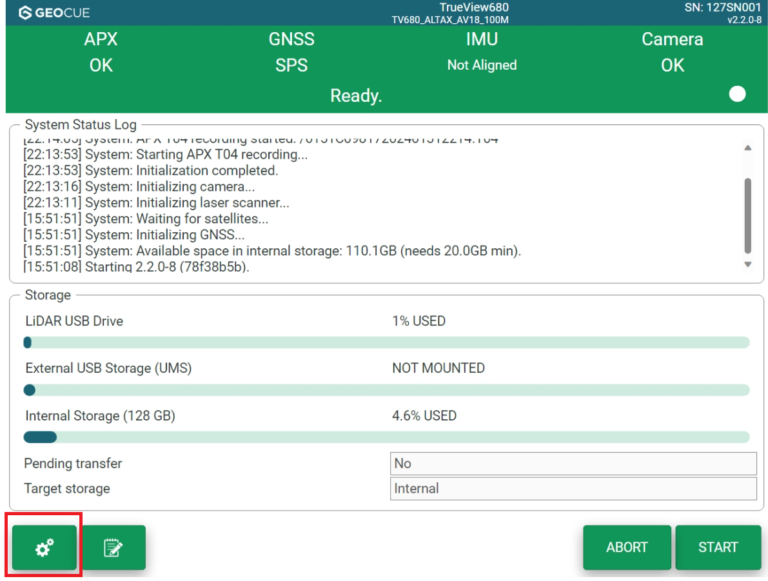Click the START button
The width and height of the screenshot is (768, 581).
718,547
